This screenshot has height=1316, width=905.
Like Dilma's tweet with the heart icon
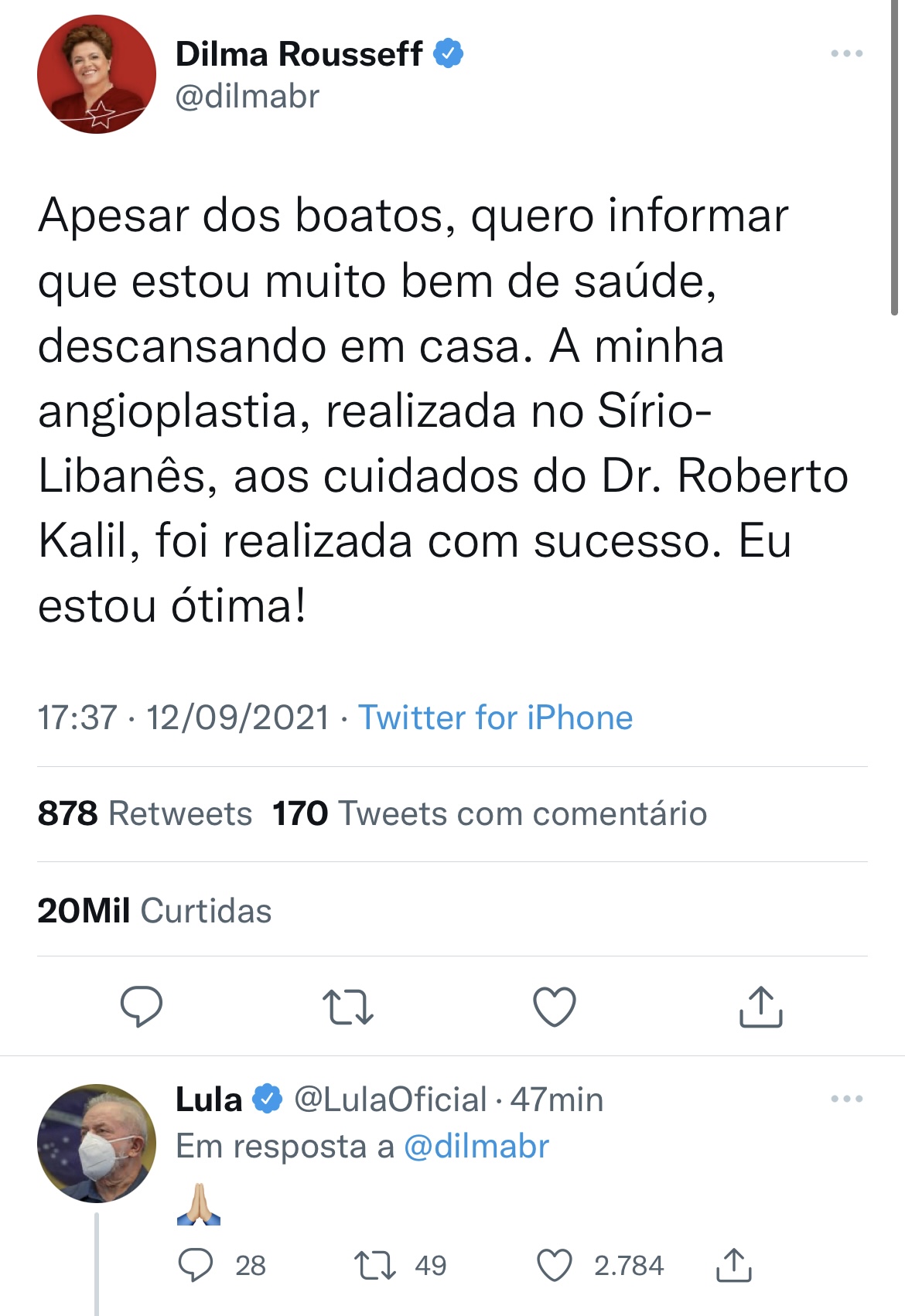pyautogui.click(x=555, y=1007)
